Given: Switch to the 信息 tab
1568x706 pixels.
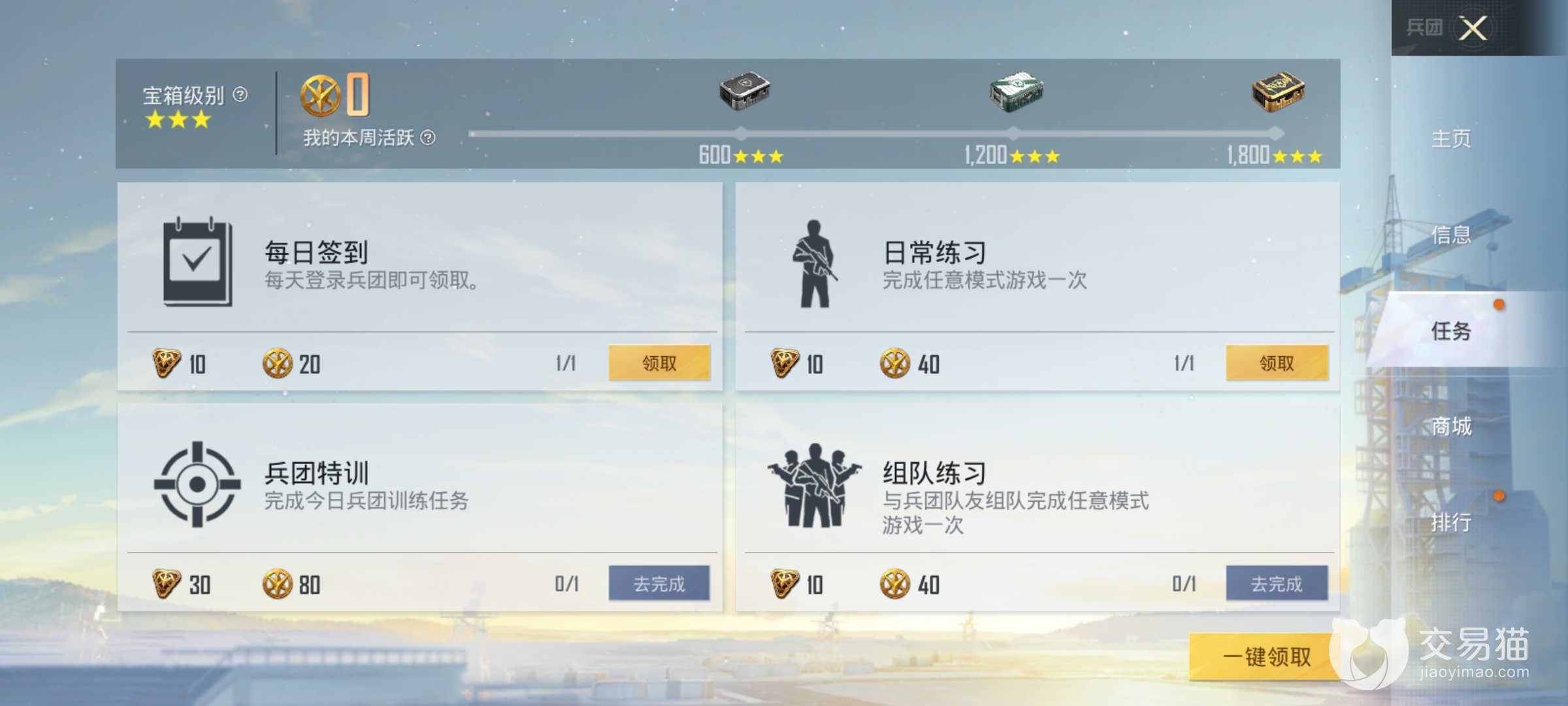Looking at the screenshot, I should coord(1451,234).
